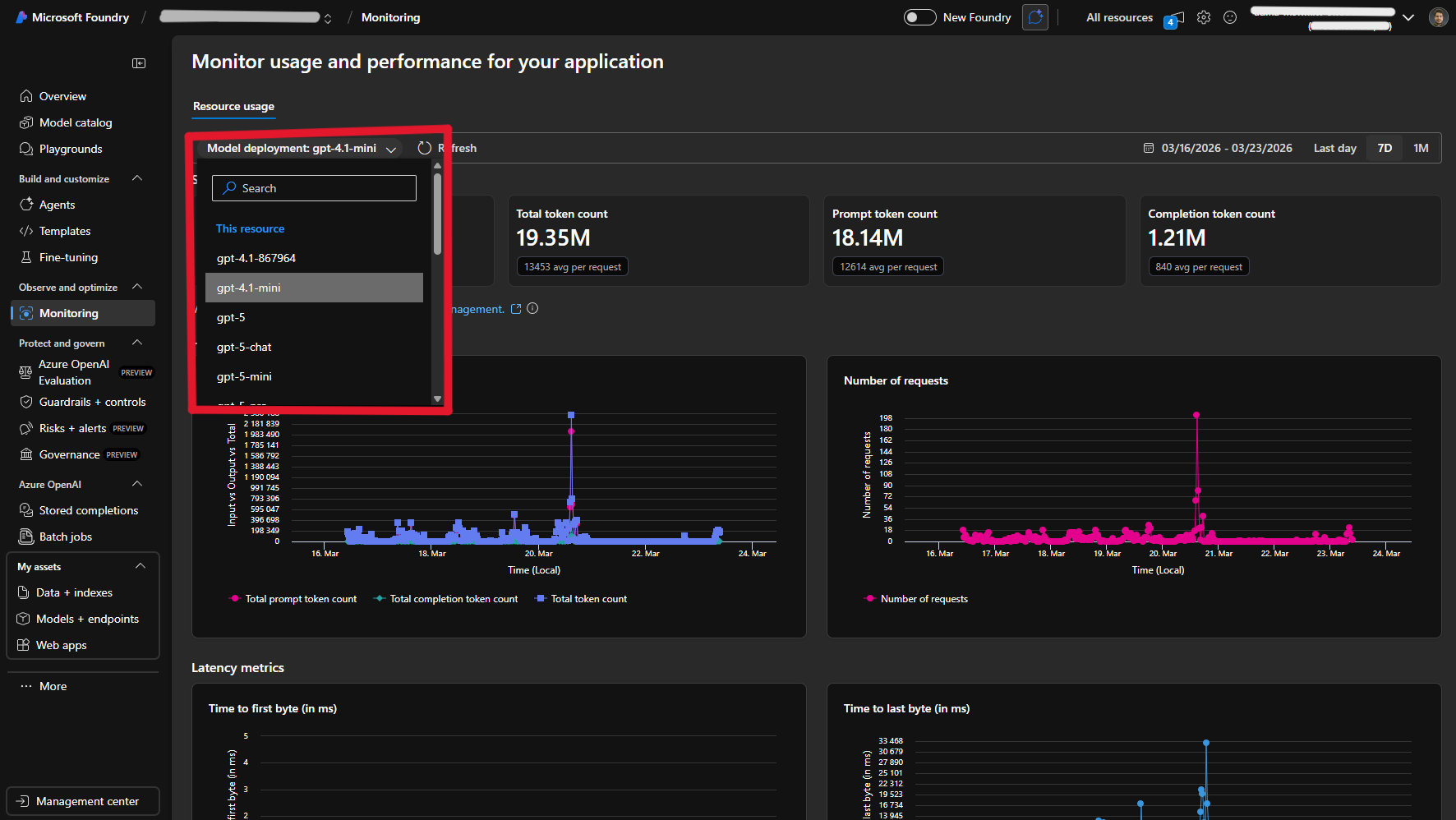Select the Resource usage tab
The width and height of the screenshot is (1456, 820).
[233, 107]
